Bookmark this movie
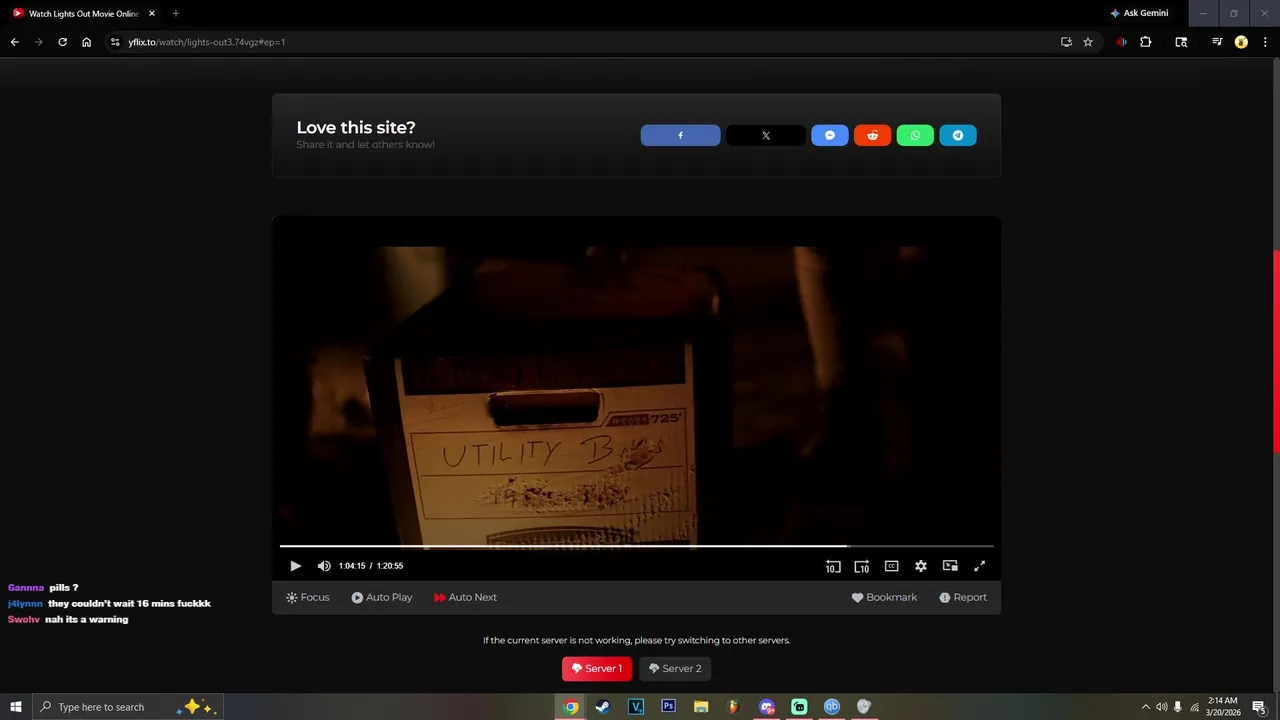Screen dimensions: 1280x720 click(x=884, y=597)
